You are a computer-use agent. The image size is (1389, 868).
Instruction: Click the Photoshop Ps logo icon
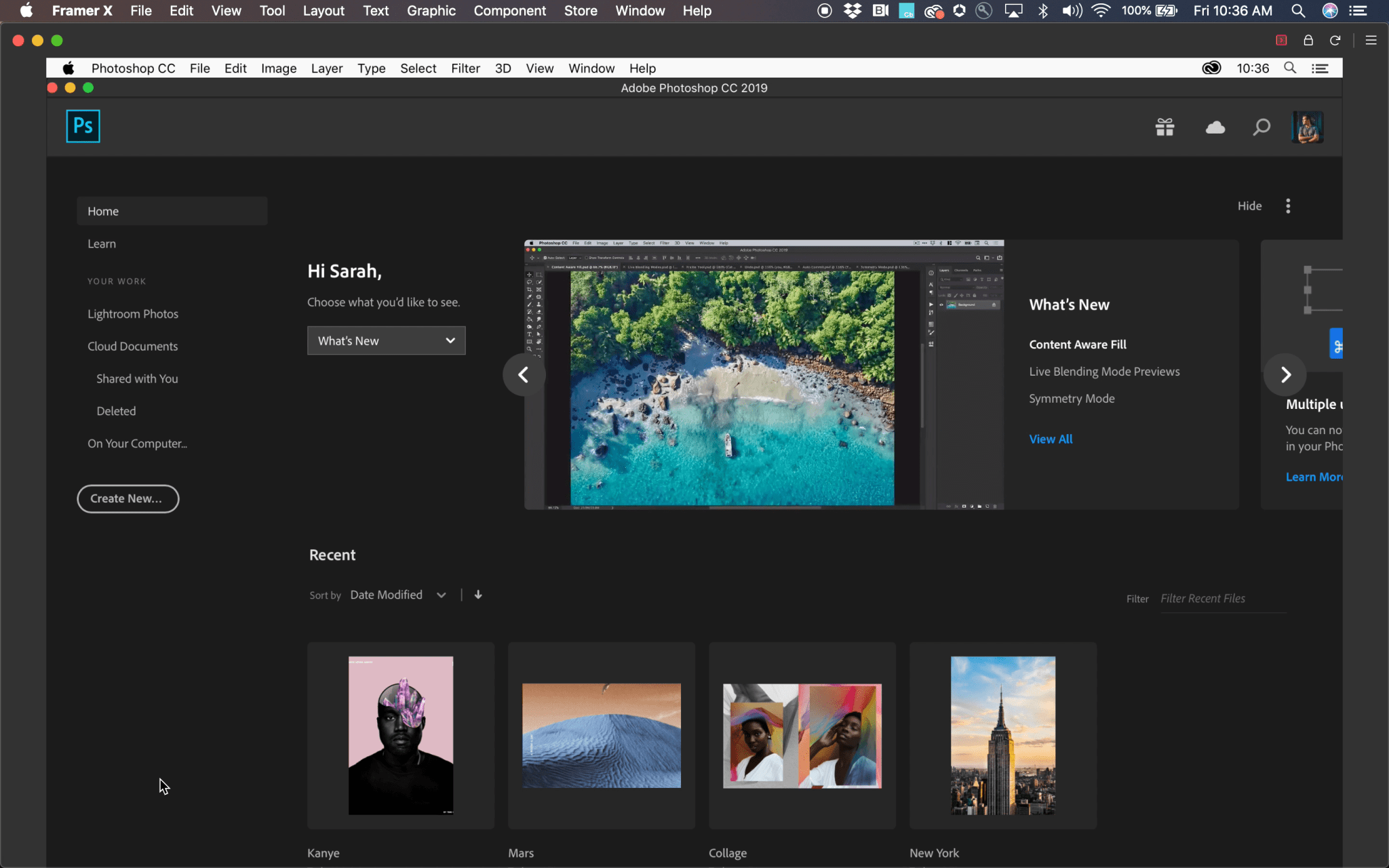click(x=83, y=126)
